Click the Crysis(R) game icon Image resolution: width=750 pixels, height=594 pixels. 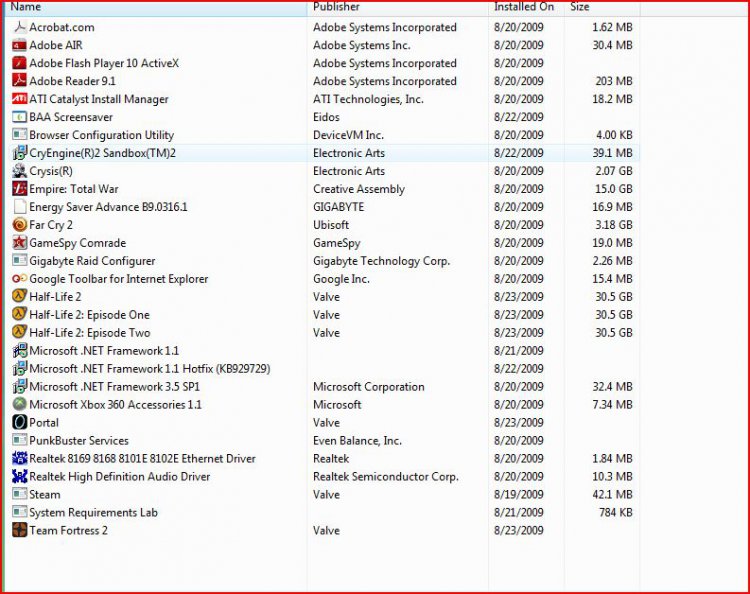pos(20,171)
